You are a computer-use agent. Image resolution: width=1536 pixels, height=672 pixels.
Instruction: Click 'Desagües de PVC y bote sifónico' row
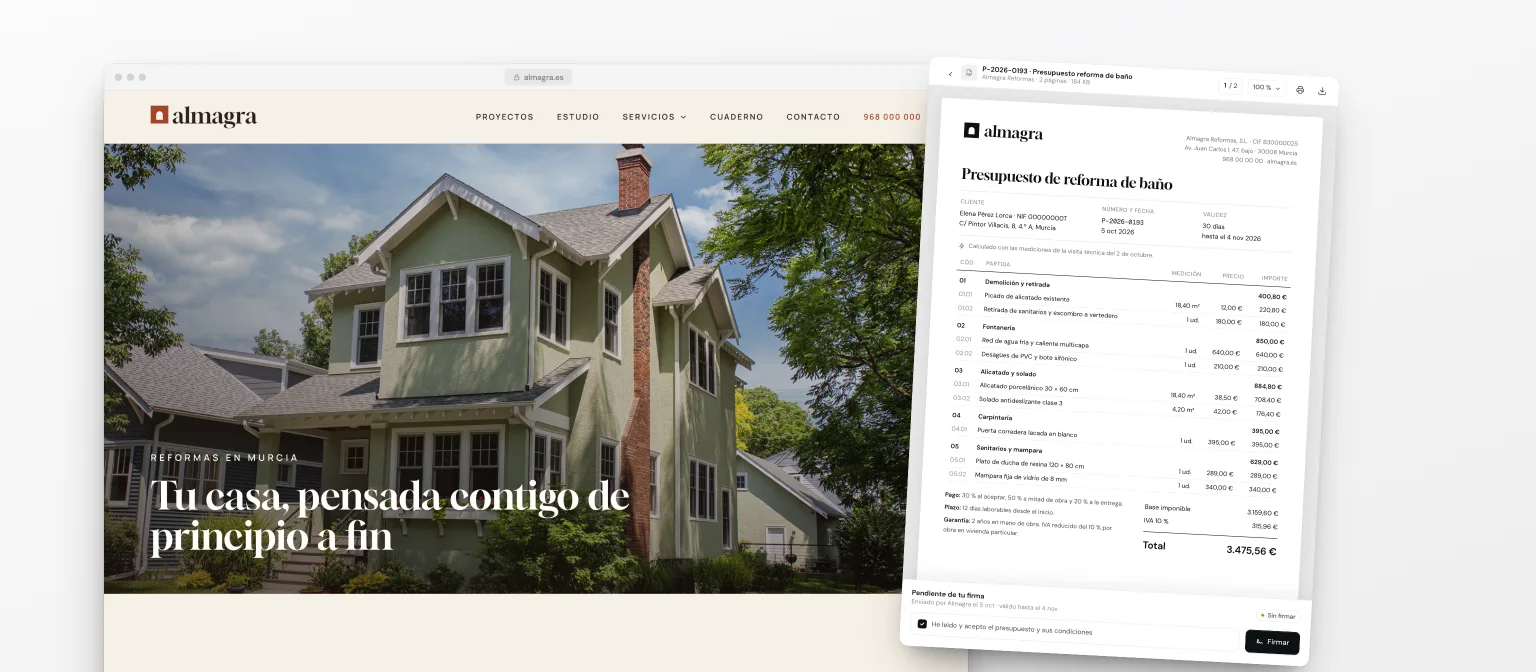point(1119,360)
